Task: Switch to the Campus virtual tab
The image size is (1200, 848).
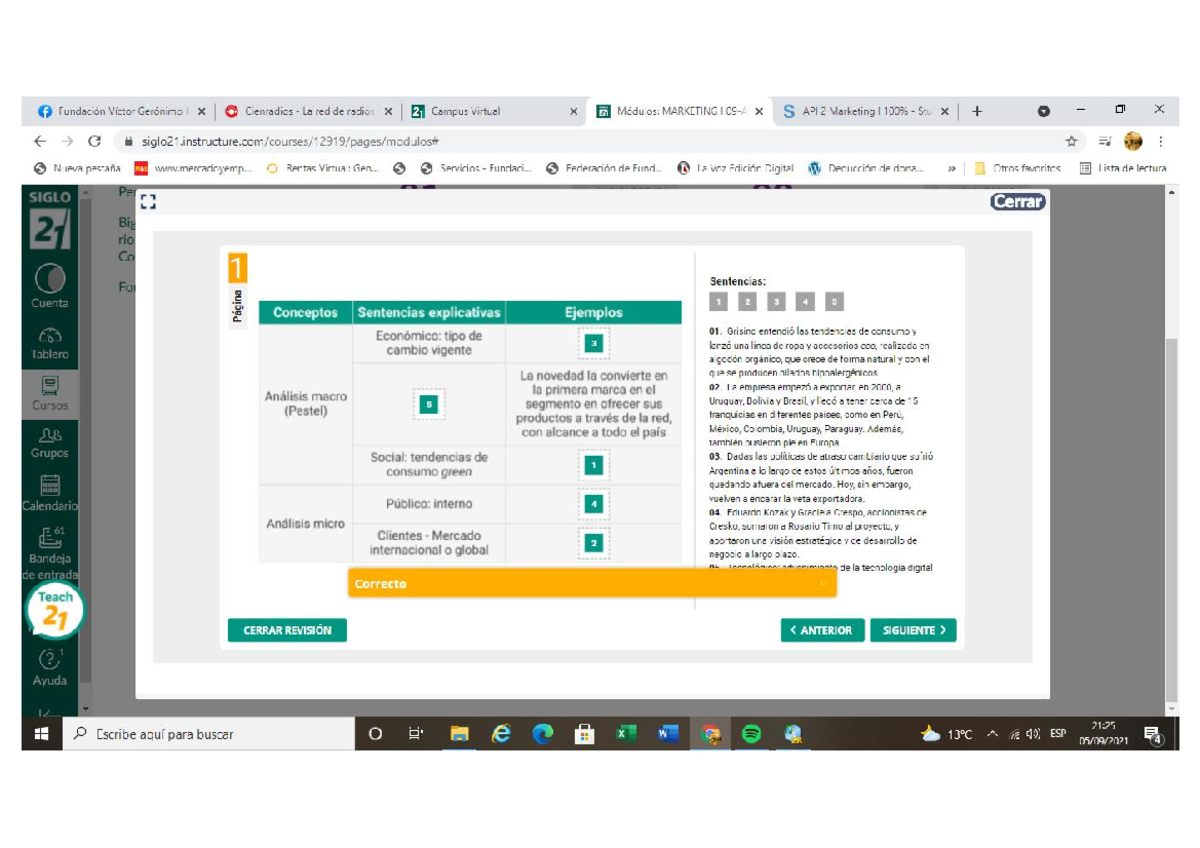Action: (495, 111)
